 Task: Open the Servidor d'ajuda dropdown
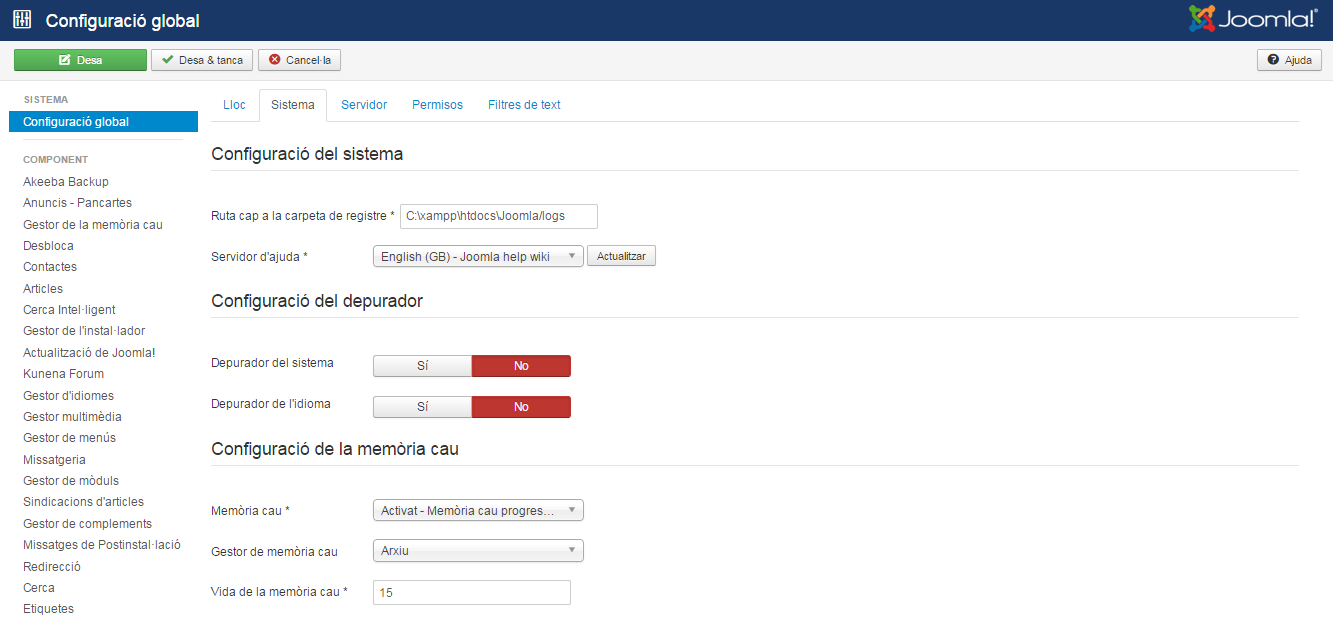coord(477,257)
